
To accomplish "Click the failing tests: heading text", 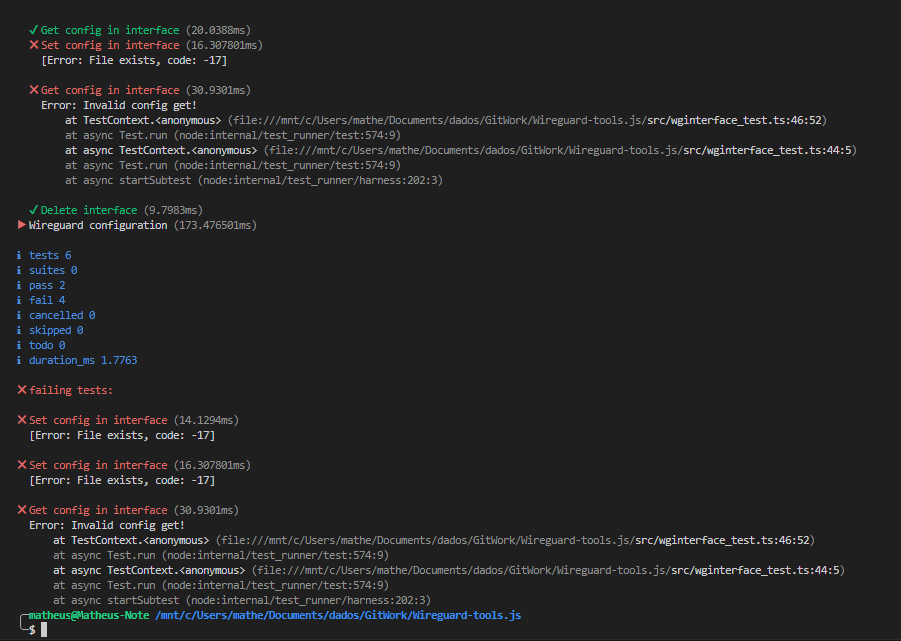I will 71,390.
